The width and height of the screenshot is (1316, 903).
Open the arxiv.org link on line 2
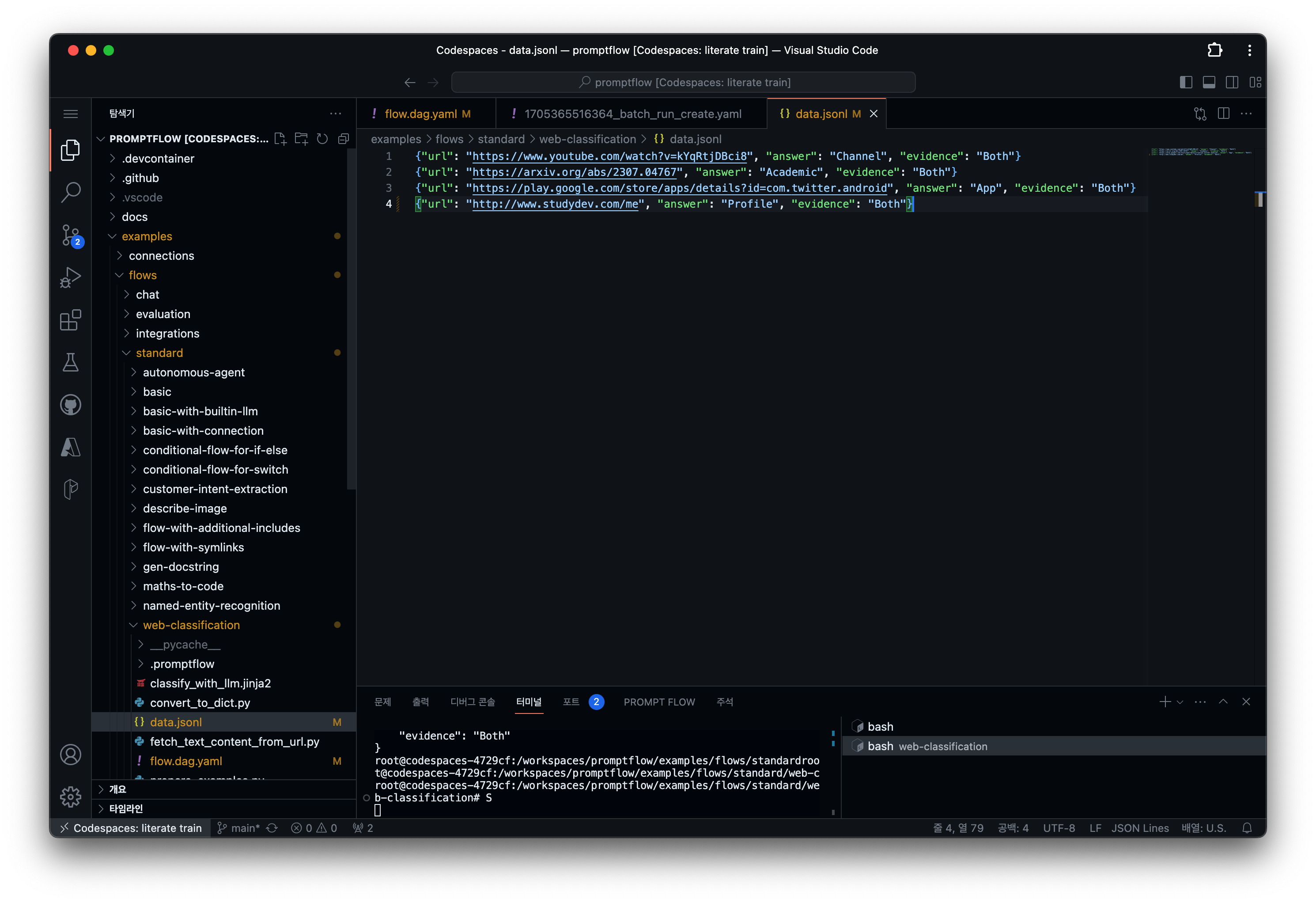coord(574,172)
